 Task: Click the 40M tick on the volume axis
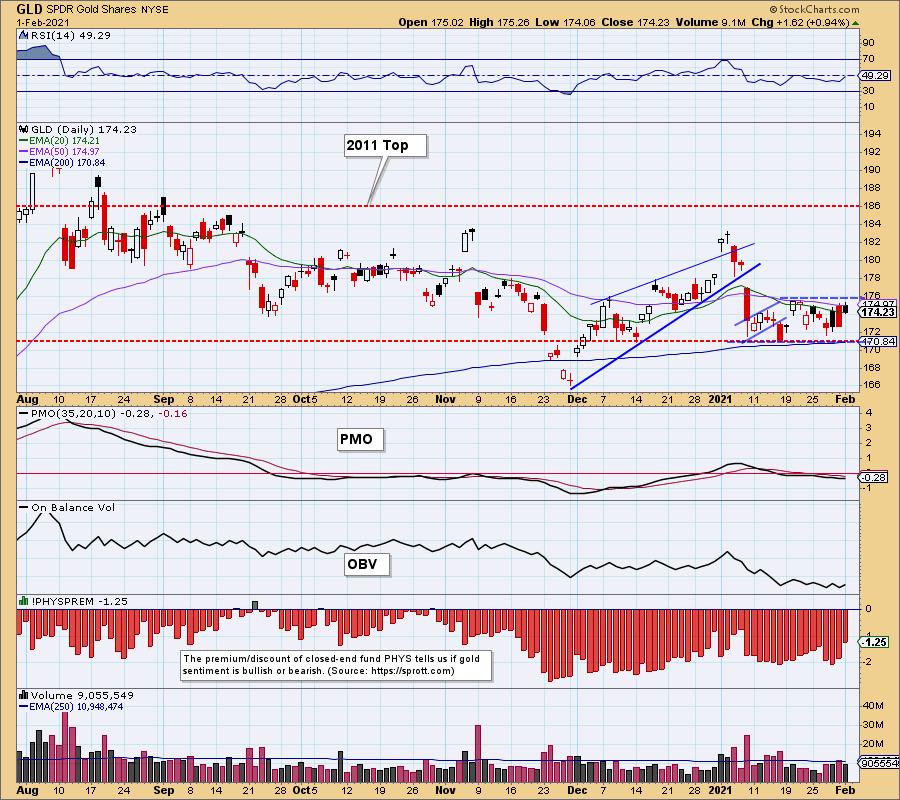pyautogui.click(x=874, y=705)
